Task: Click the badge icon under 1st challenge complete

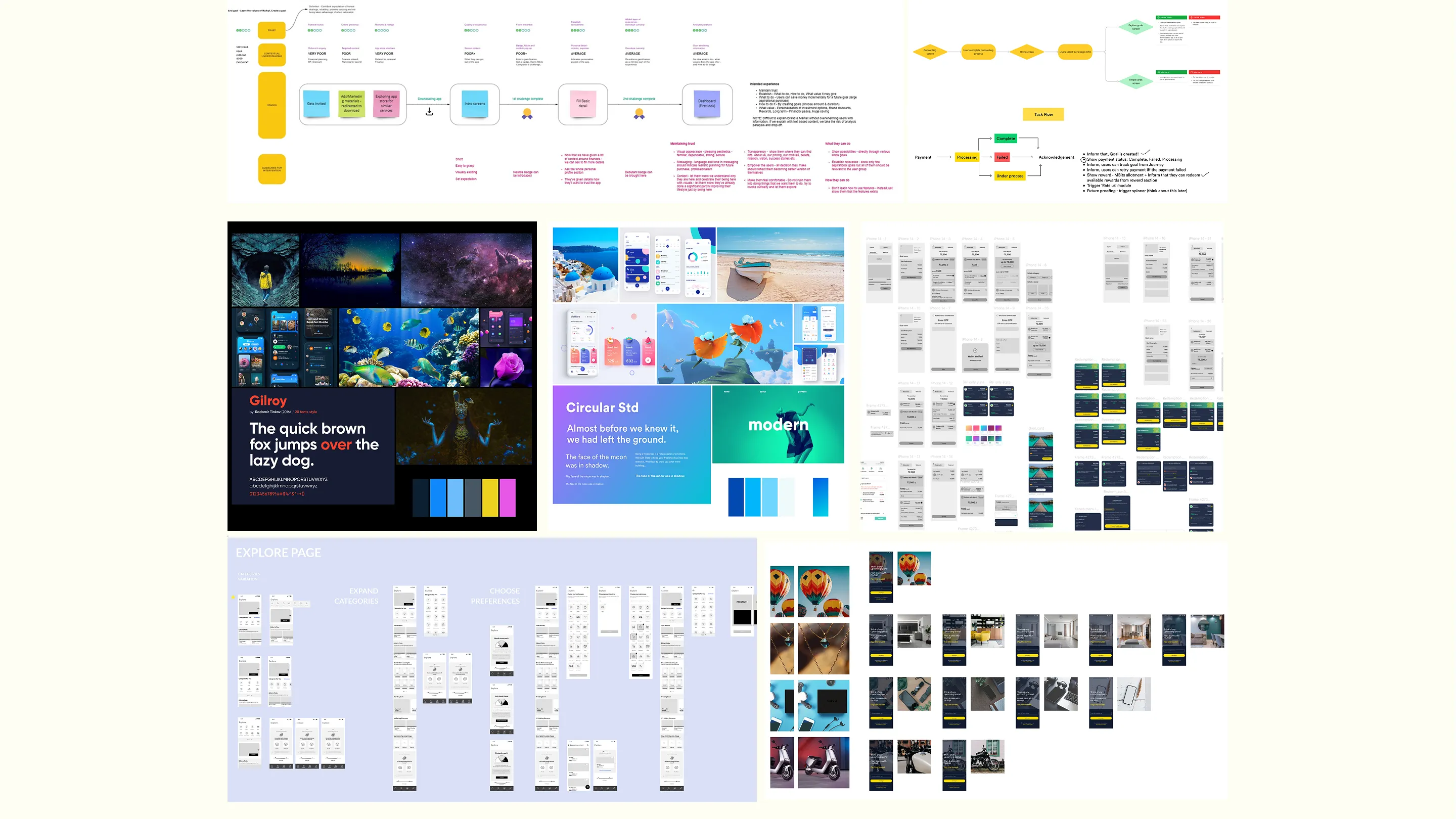Action: click(527, 114)
